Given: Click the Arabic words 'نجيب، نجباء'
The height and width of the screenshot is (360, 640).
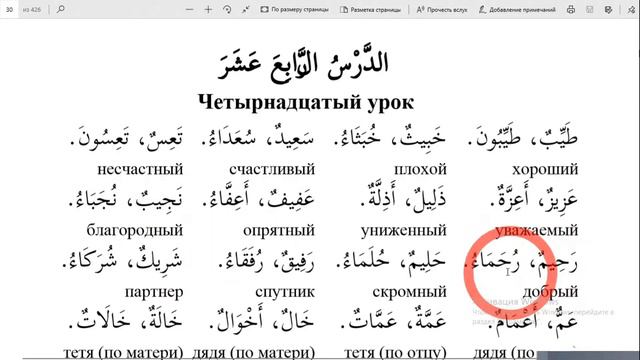Looking at the screenshot, I should [x=126, y=198].
